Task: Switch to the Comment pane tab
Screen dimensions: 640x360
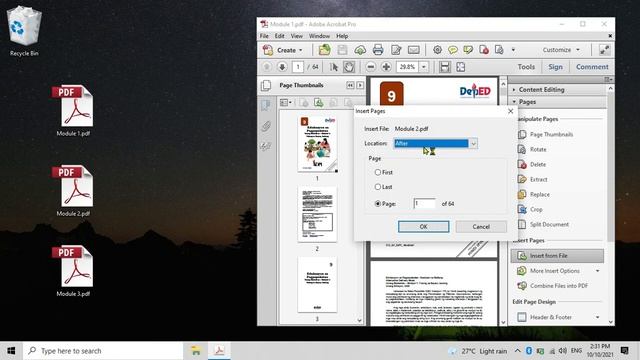Action: 592,67
